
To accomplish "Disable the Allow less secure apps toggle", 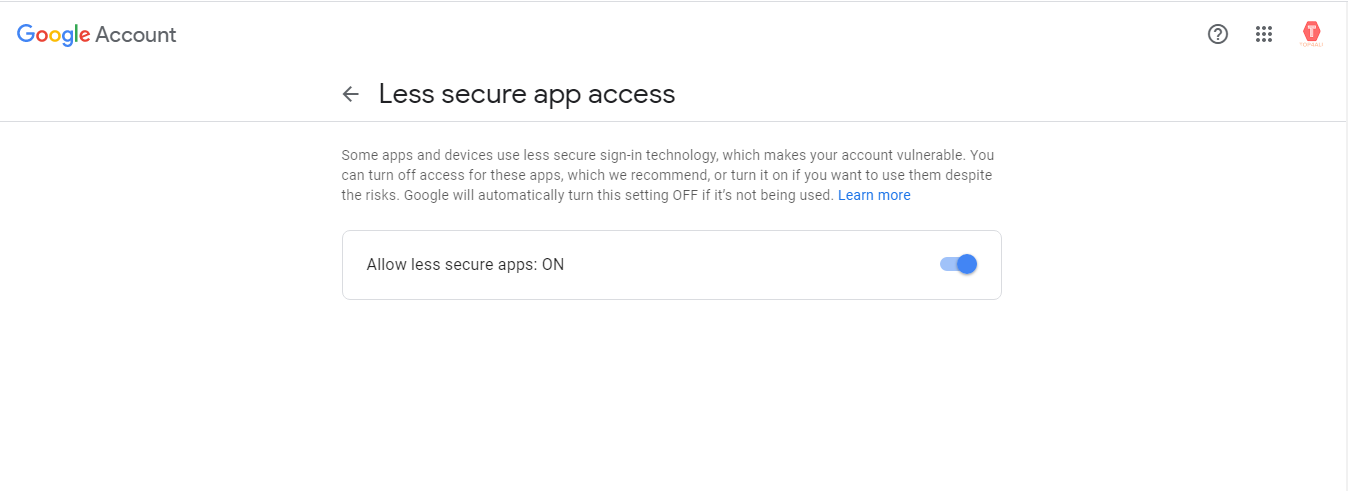I will click(x=958, y=264).
